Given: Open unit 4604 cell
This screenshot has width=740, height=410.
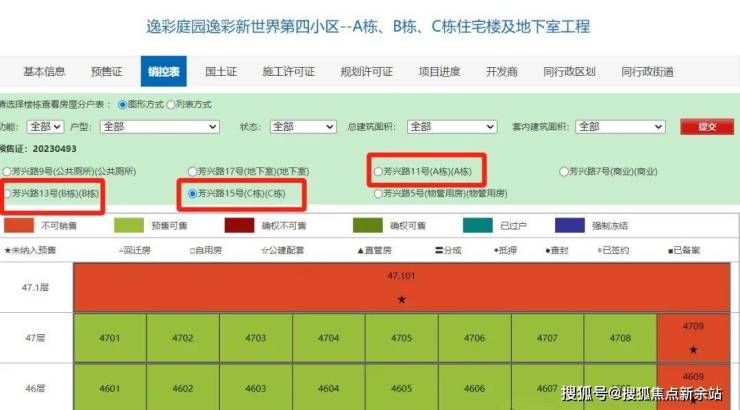Looking at the screenshot, I should click(328, 387).
